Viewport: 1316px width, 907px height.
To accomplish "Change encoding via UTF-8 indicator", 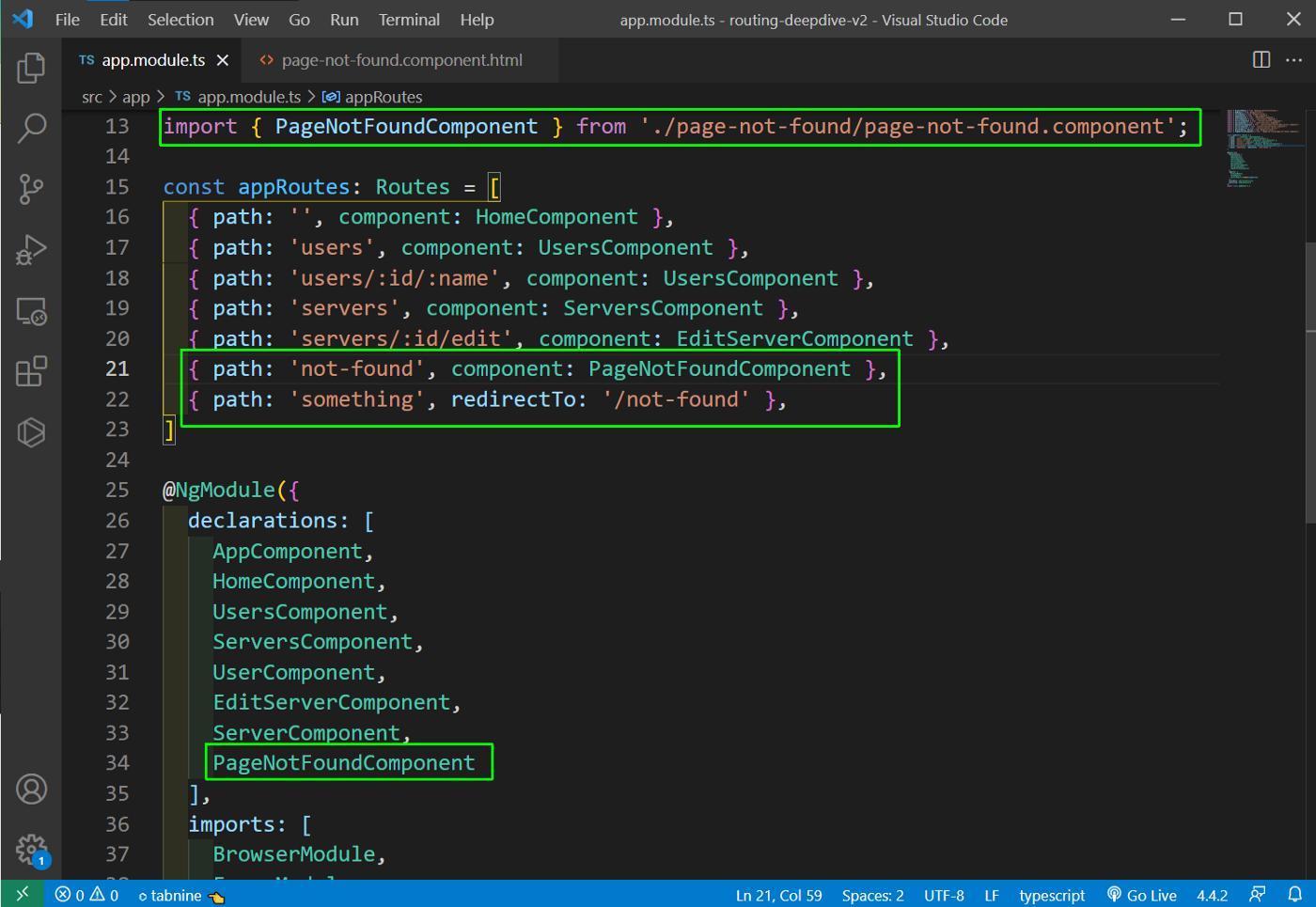I will (x=944, y=896).
